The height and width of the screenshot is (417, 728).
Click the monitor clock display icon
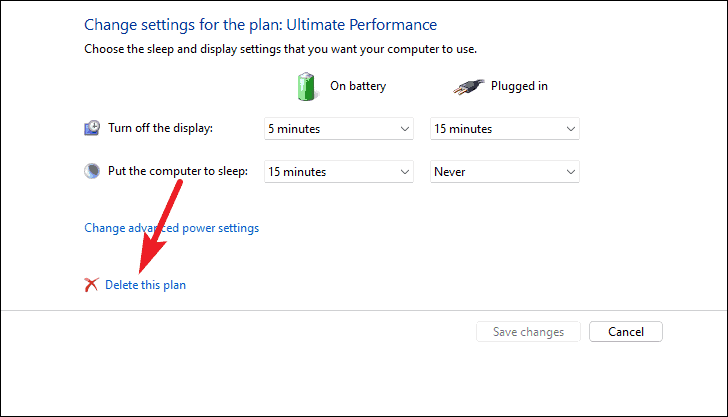(x=92, y=128)
